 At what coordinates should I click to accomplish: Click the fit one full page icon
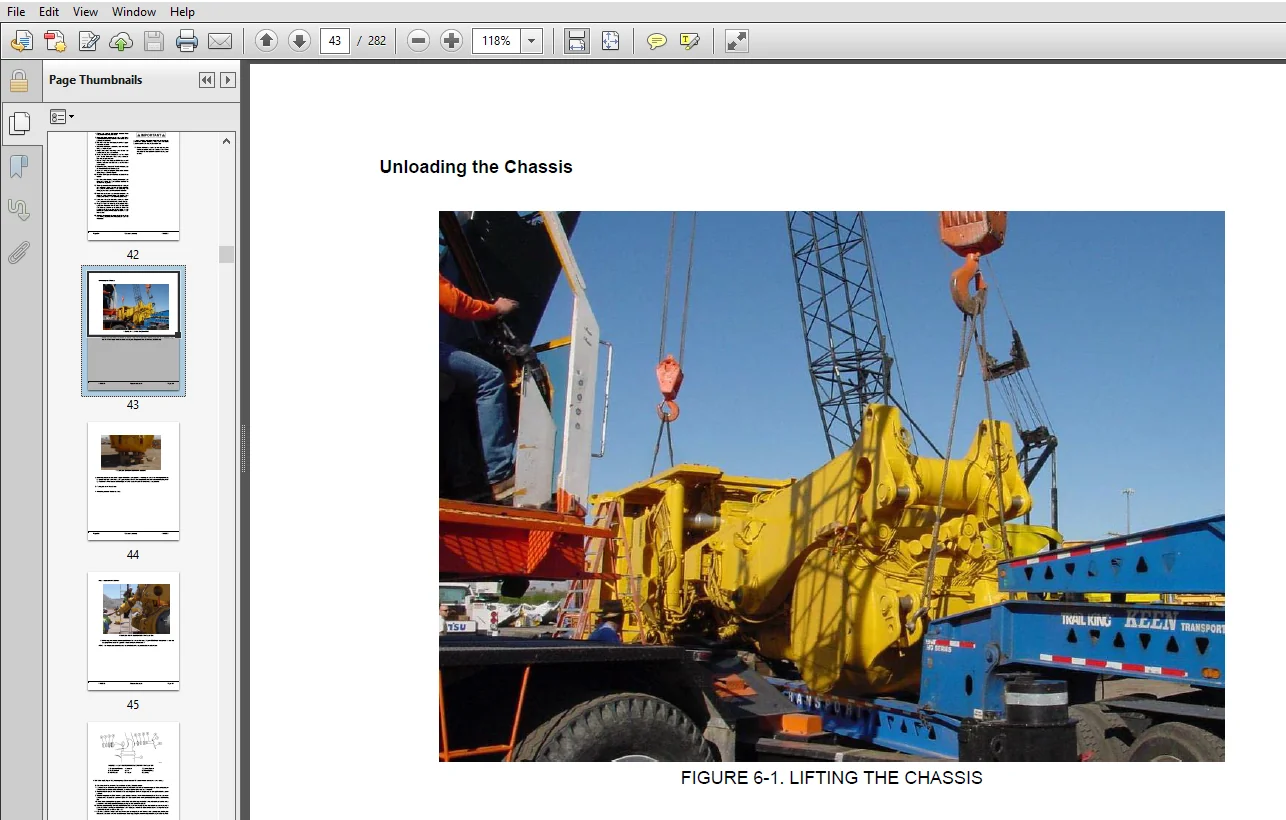click(610, 41)
